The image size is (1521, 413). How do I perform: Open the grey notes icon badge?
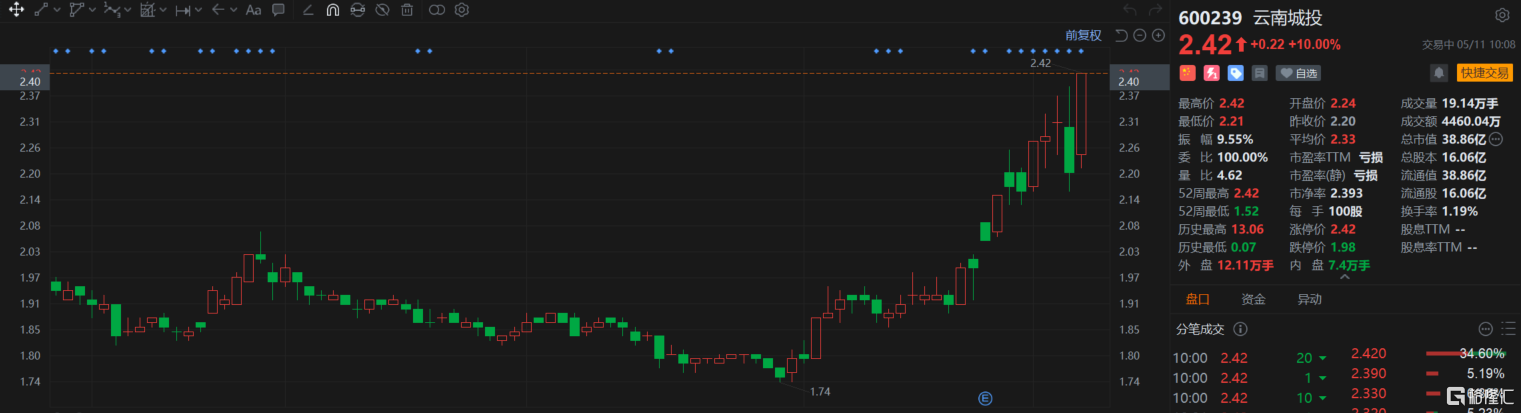1260,73
